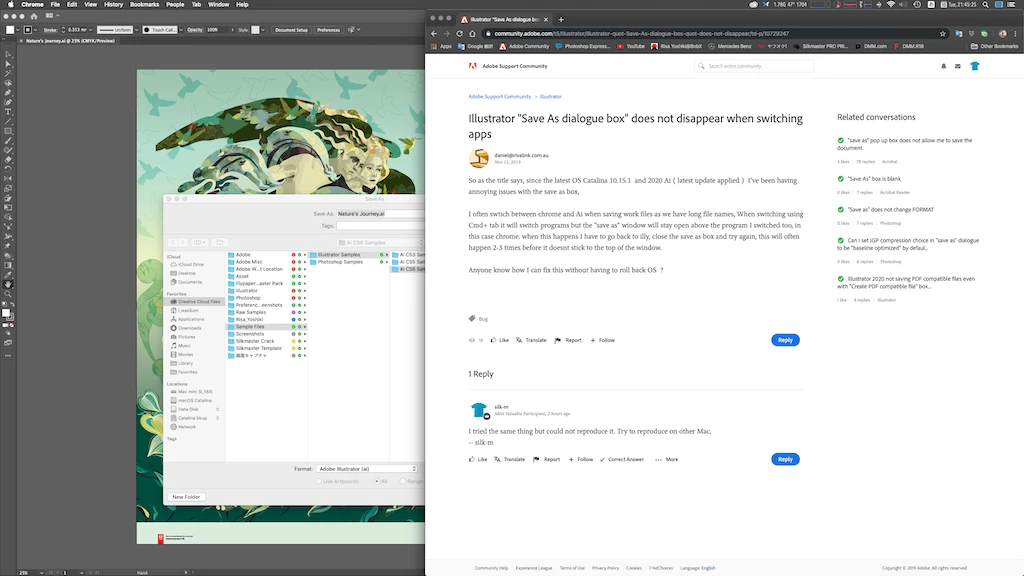This screenshot has width=1024, height=576.
Task: Select the Magic Wand tool
Action: pyautogui.click(x=8, y=74)
